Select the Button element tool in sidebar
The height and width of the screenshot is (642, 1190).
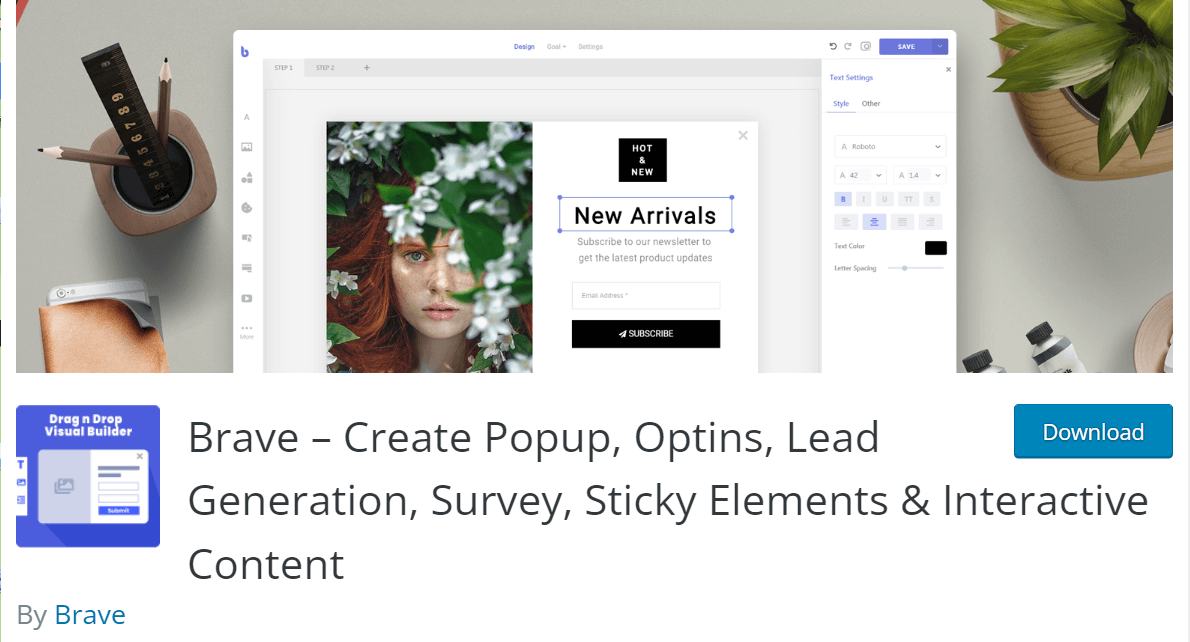[x=247, y=238]
